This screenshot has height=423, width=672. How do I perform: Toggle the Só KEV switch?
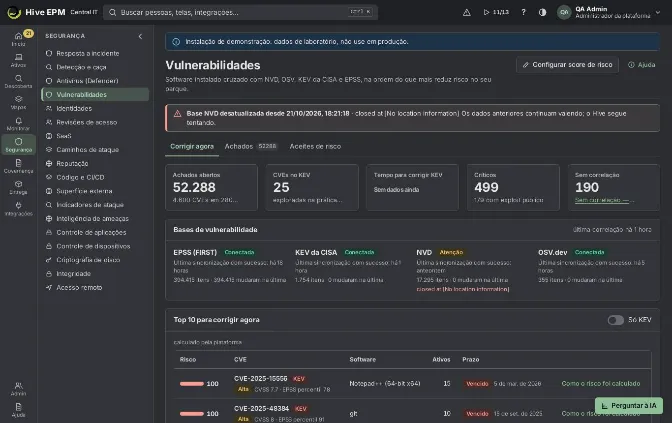coord(615,320)
